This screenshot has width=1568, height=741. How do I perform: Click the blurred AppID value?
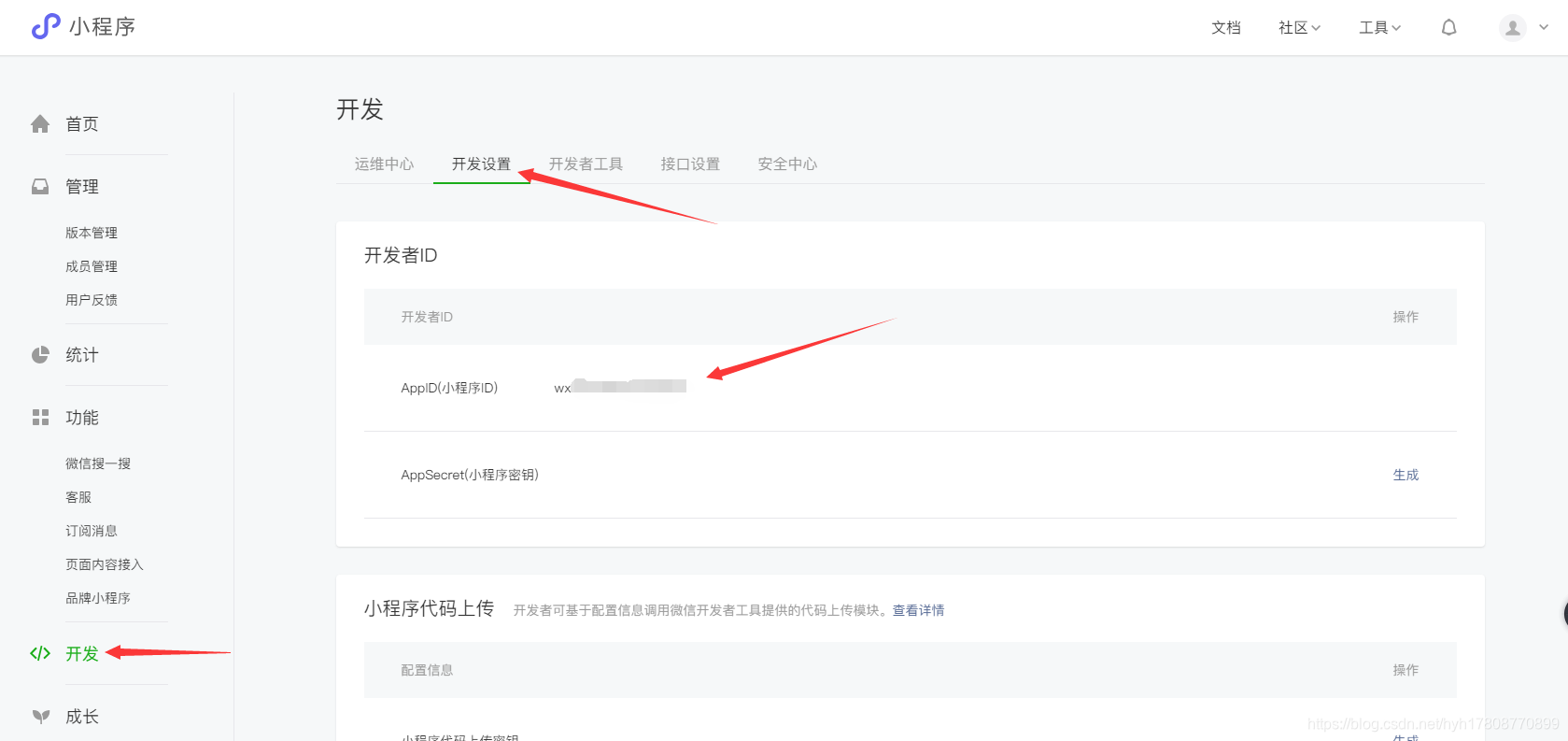[x=620, y=386]
